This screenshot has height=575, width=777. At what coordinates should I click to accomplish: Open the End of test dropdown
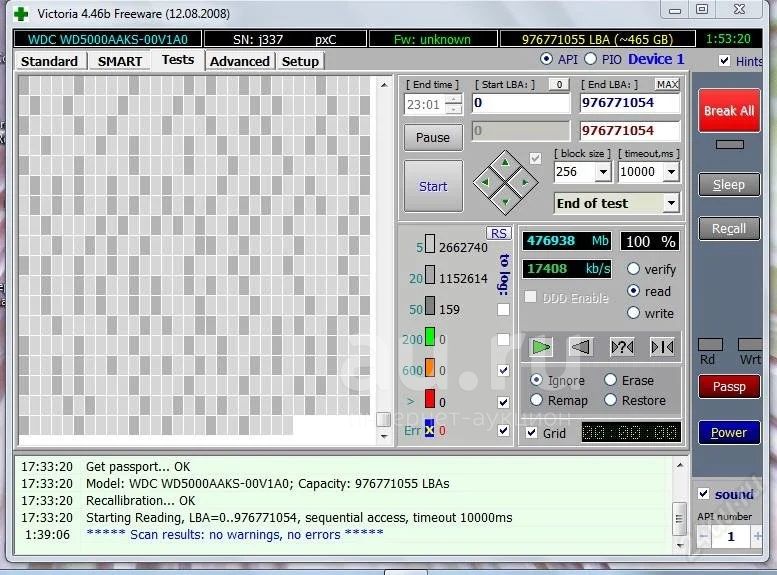point(670,203)
